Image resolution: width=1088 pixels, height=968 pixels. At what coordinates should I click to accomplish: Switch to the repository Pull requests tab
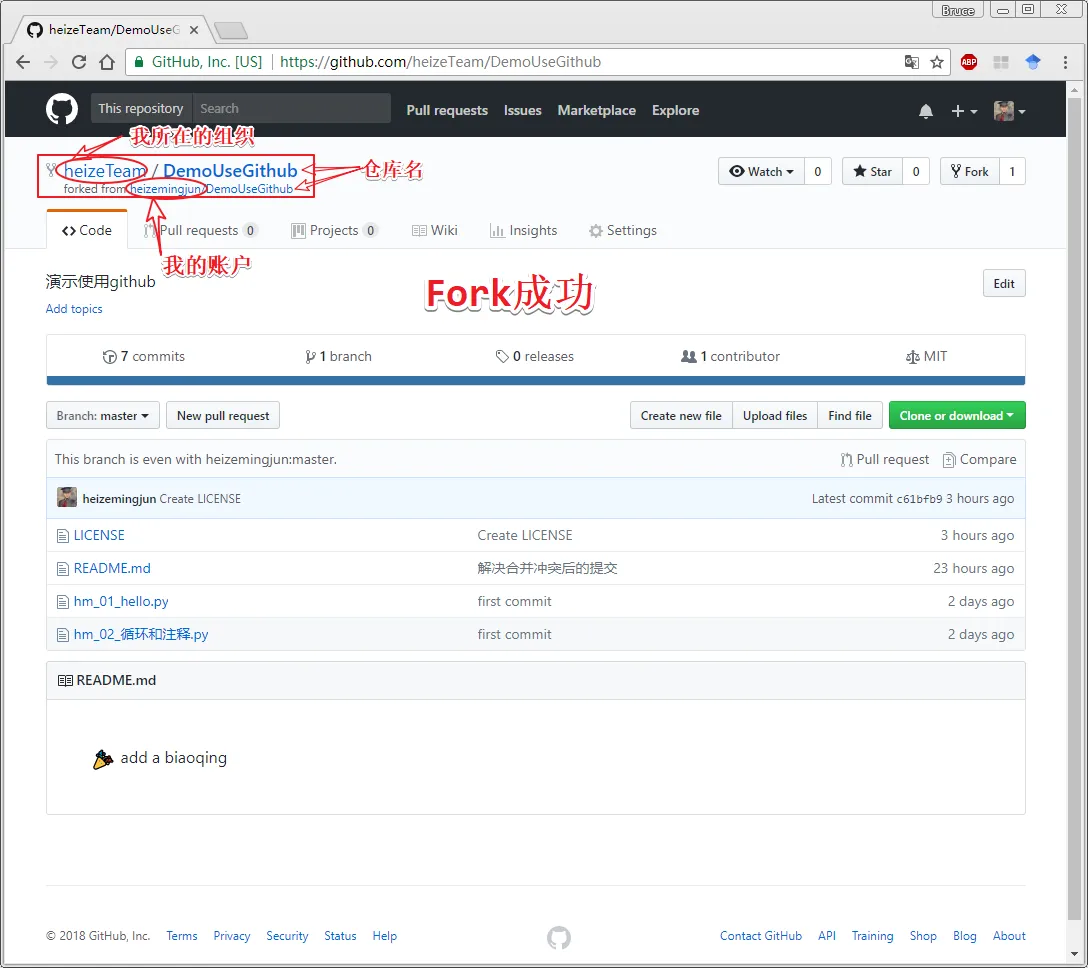[201, 230]
